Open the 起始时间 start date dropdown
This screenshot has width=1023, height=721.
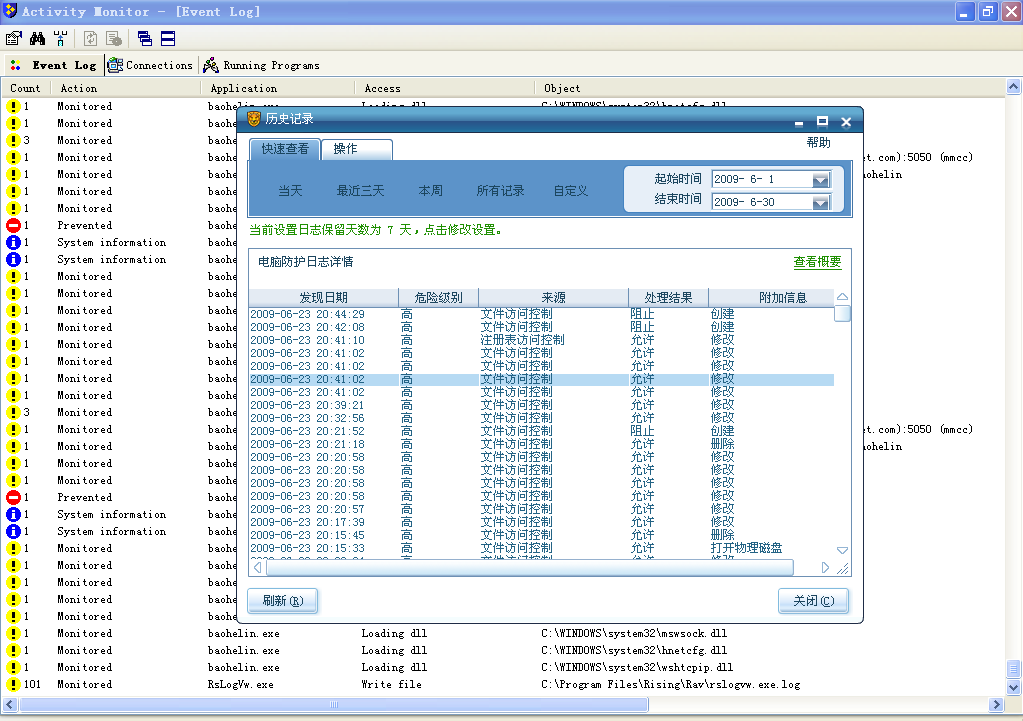click(821, 180)
